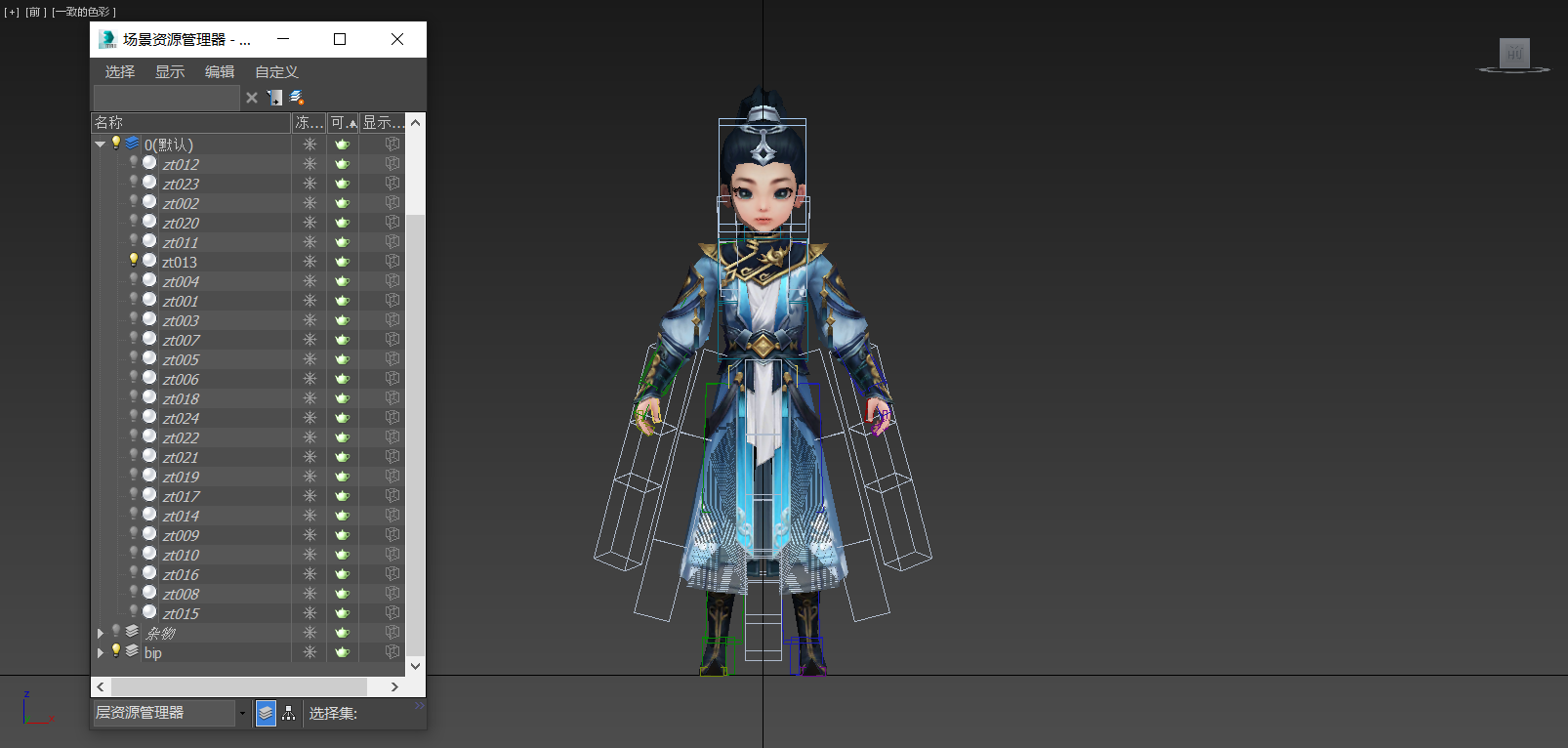This screenshot has height=748, width=1568.
Task: Select the zt008 object row
Action: (x=249, y=594)
